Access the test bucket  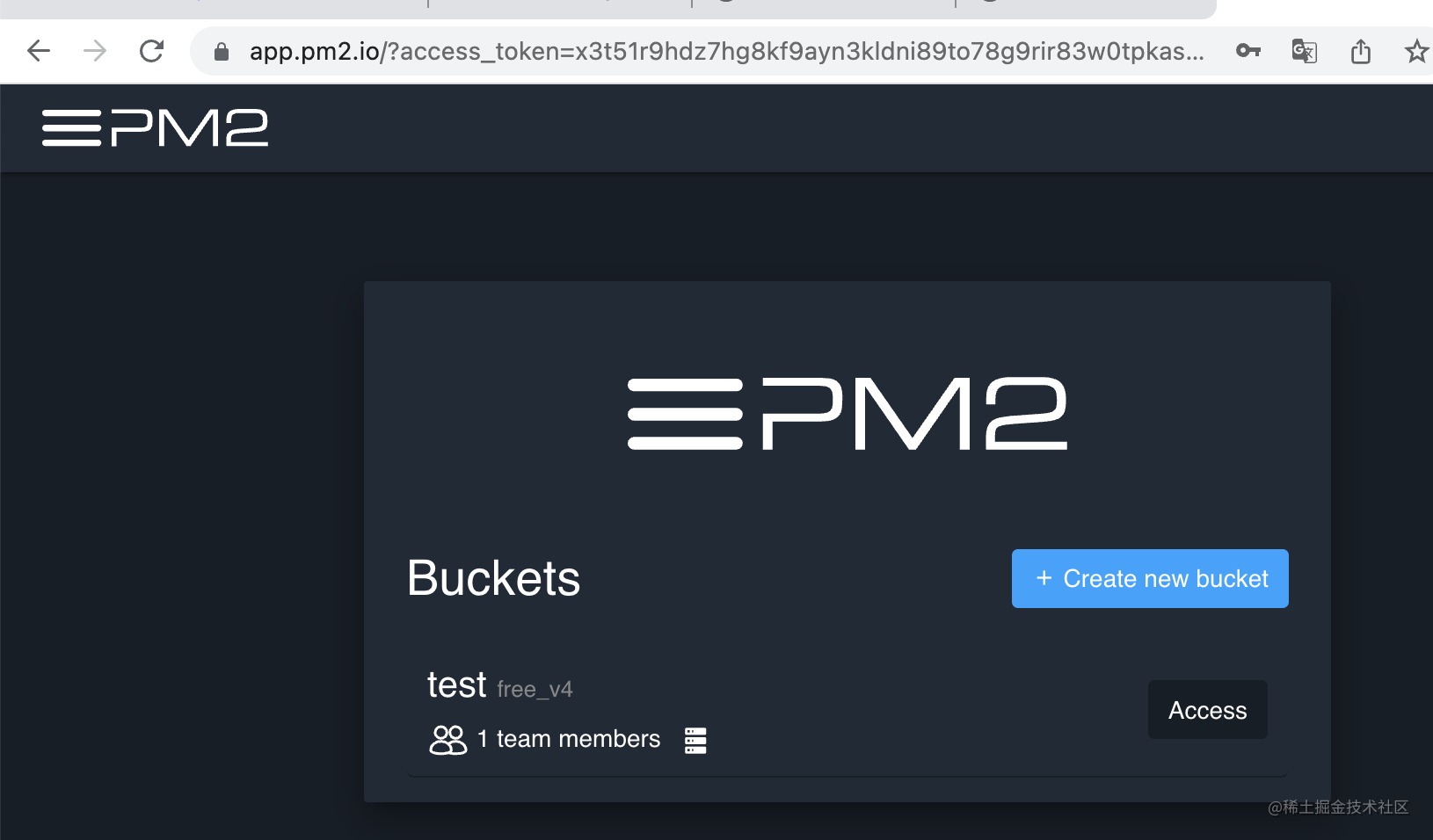point(1207,709)
